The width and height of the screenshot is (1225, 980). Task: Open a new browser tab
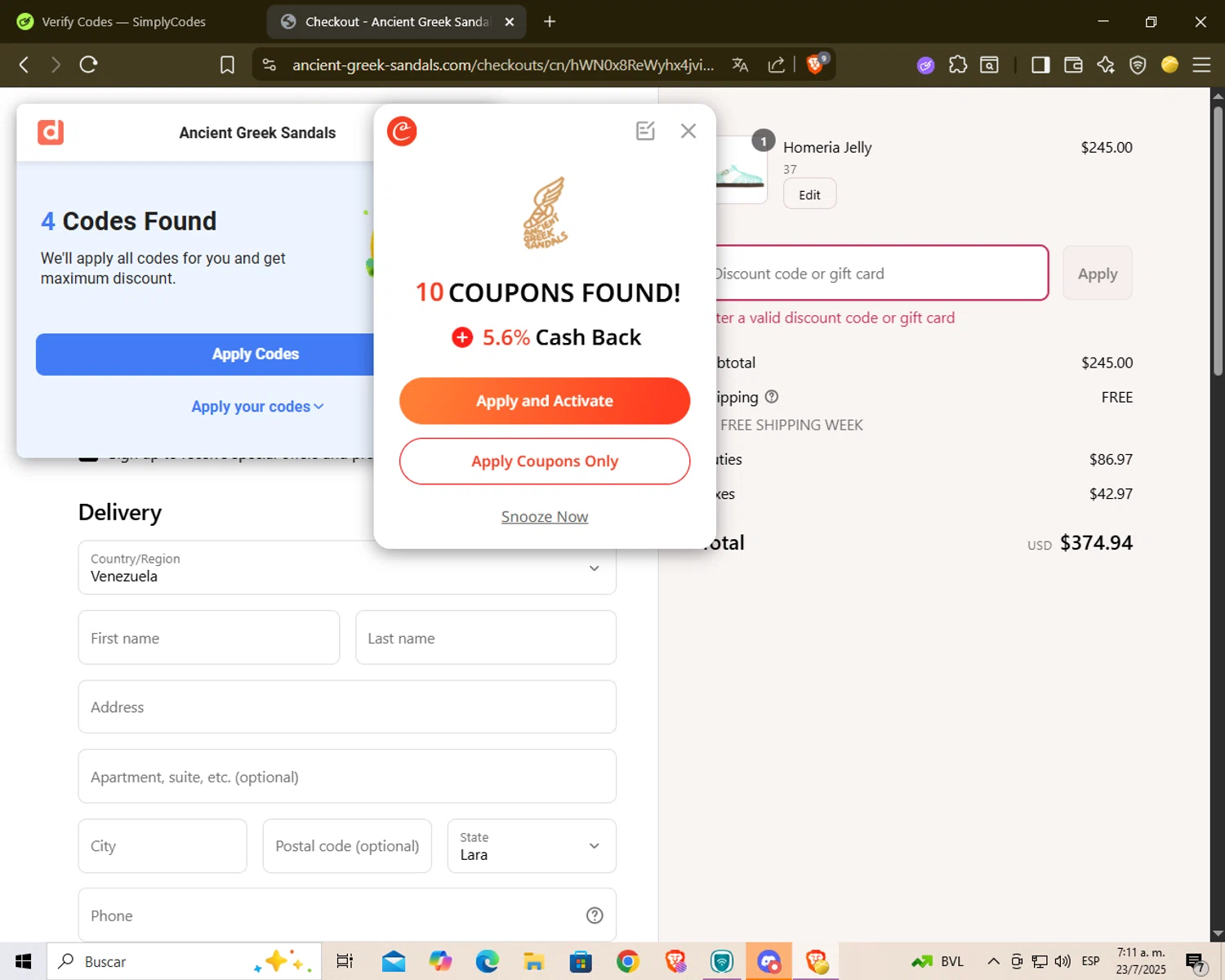coord(550,22)
